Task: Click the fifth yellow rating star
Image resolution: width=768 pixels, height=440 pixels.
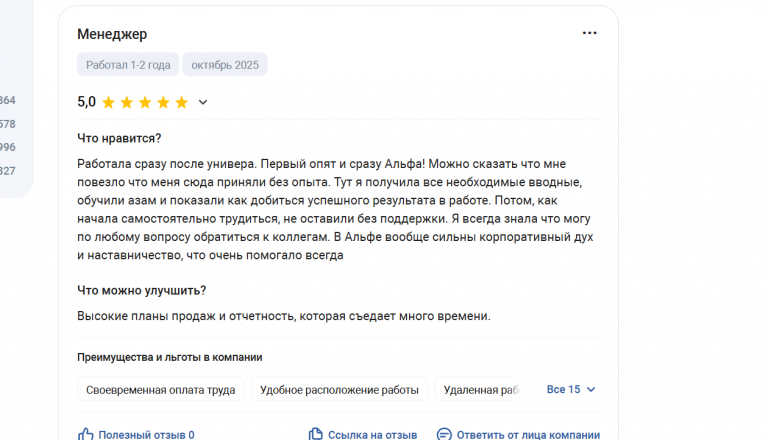Action: [182, 102]
